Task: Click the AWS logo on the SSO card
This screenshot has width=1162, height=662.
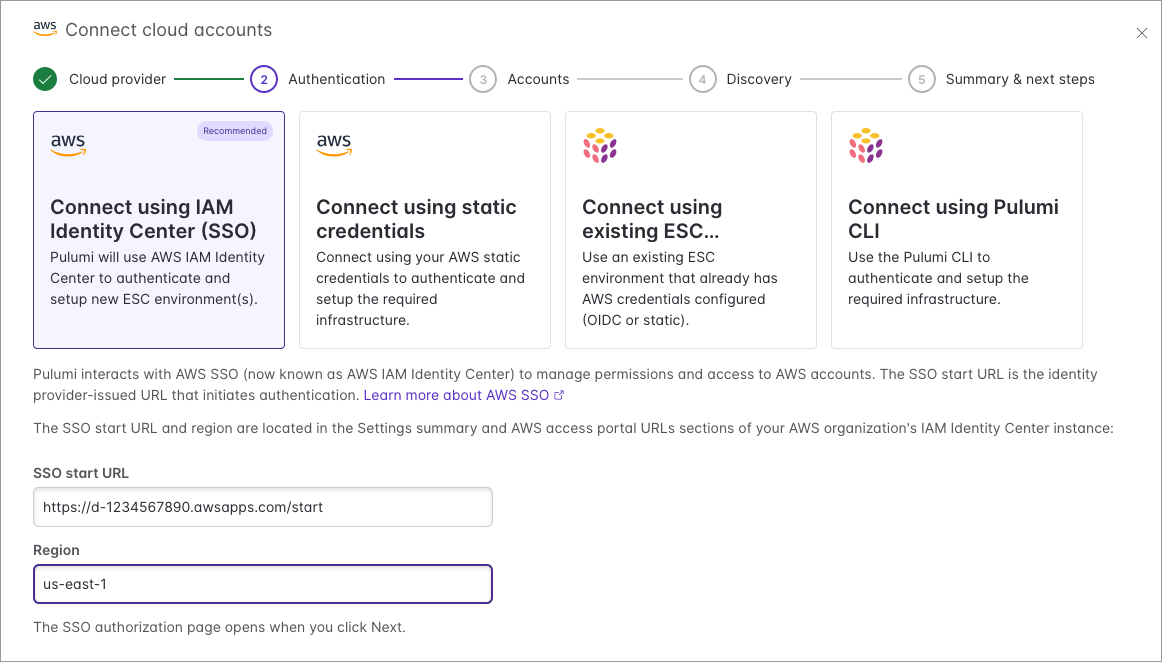Action: pyautogui.click(x=68, y=145)
